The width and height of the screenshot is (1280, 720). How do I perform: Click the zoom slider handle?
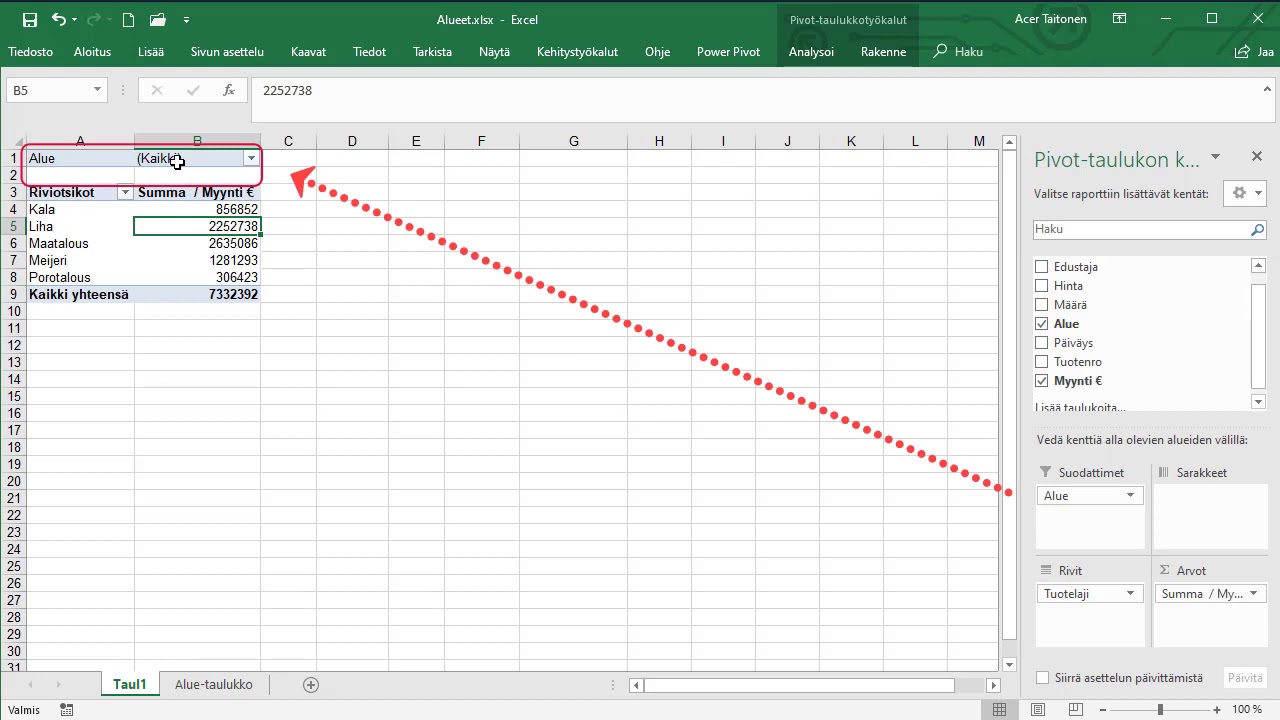(1160, 710)
